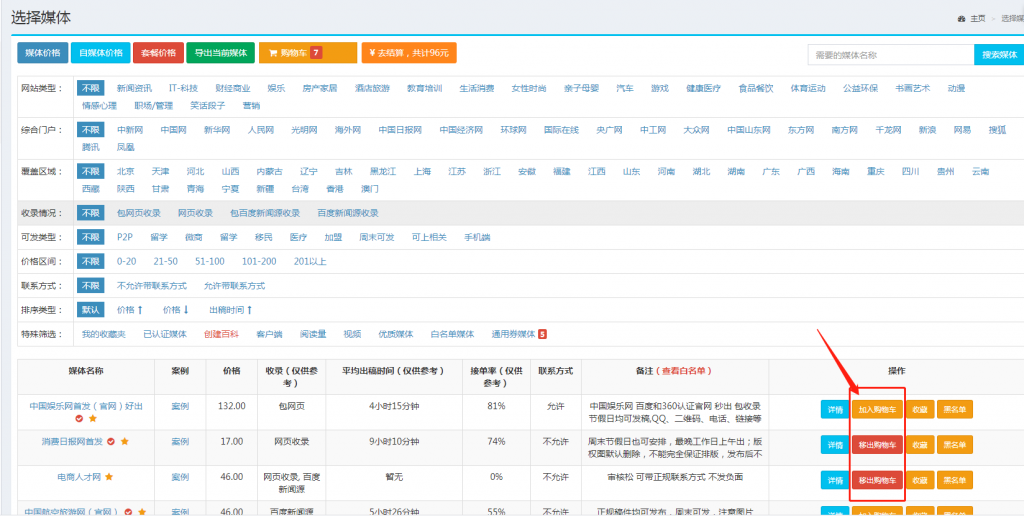Sort by 价格 ascending arrow
This screenshot has width=1024, height=516.
130,310
